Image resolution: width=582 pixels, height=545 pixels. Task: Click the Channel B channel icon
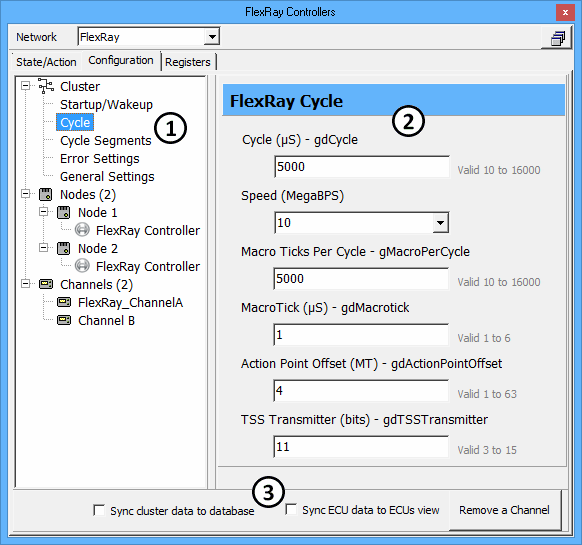click(x=64, y=320)
